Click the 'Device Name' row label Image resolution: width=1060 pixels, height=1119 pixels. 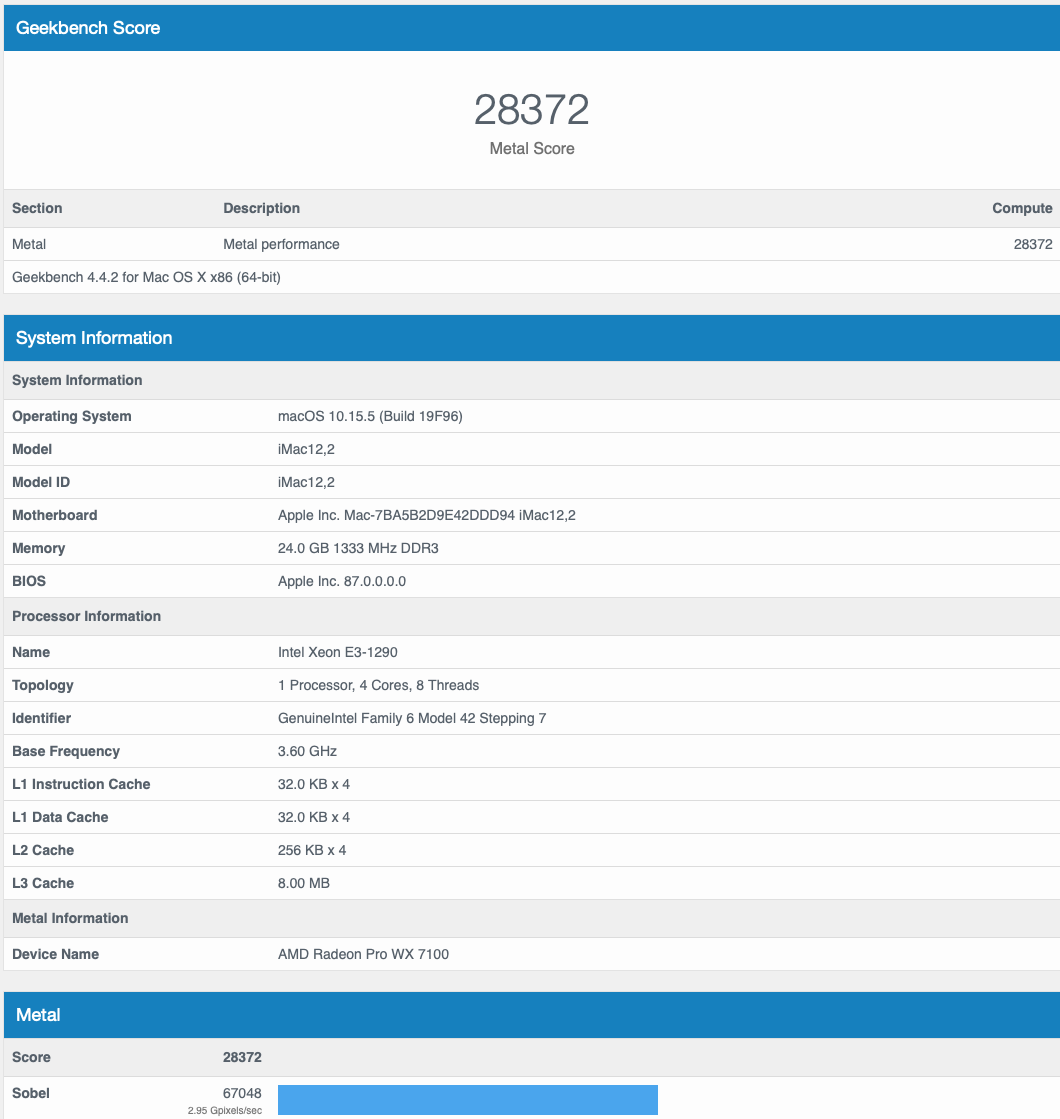(x=55, y=954)
